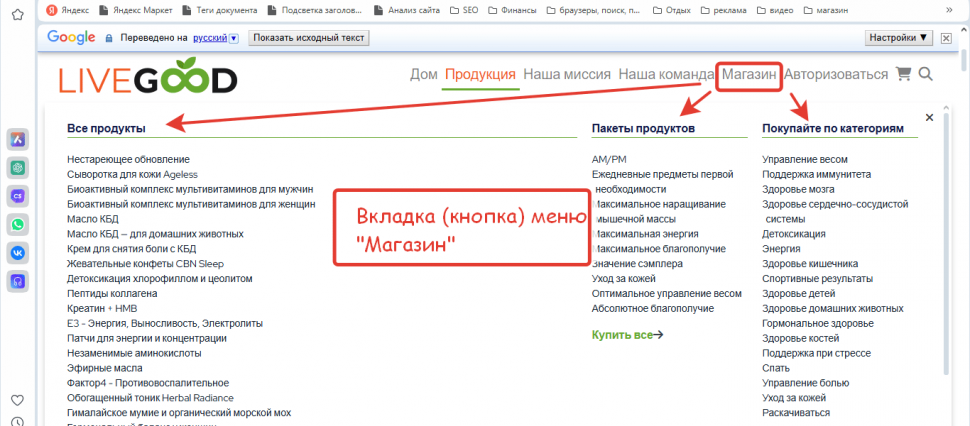Open Оптимальное управление весом pack

[x=666, y=294]
